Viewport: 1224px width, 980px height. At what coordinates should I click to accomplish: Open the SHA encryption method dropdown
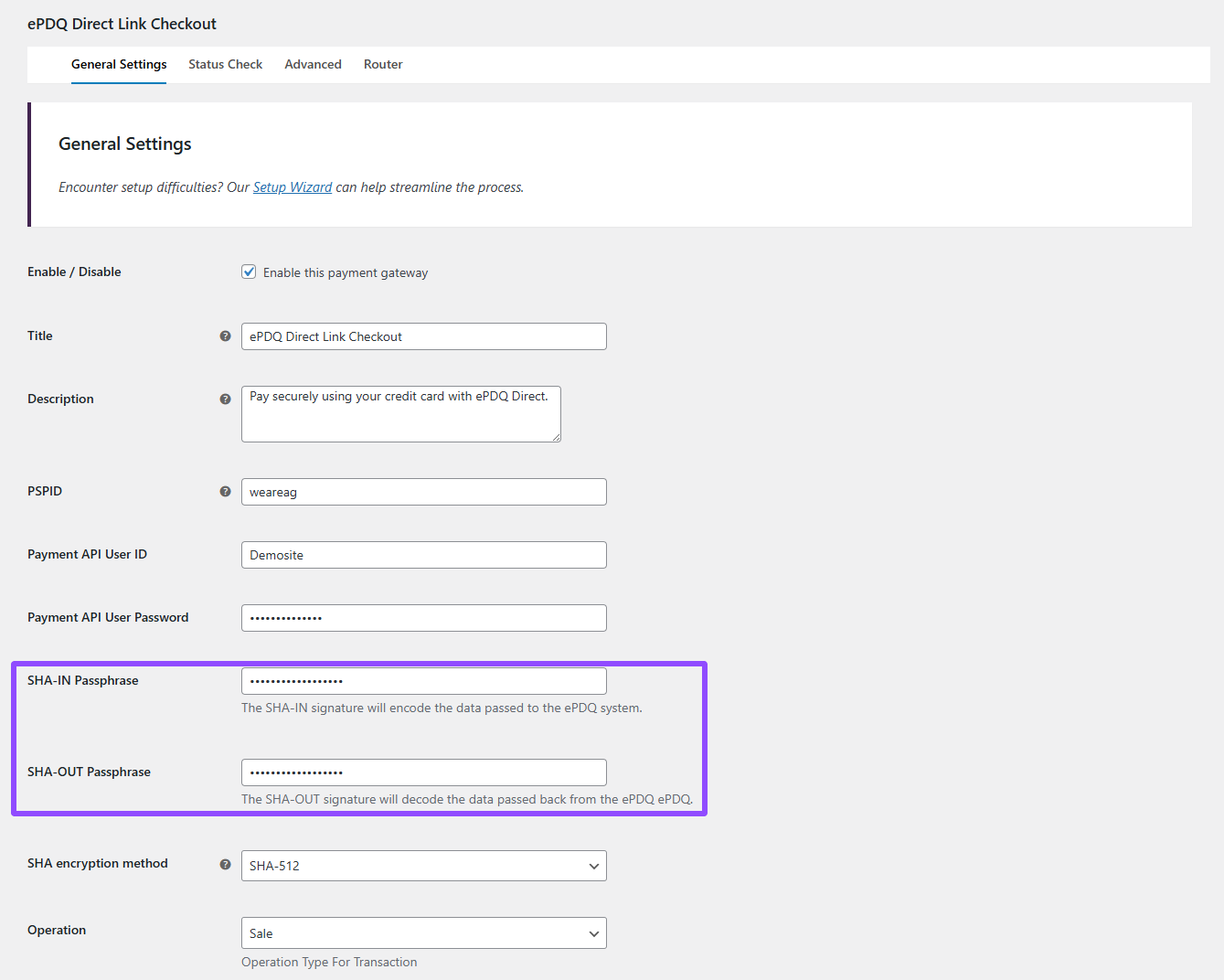424,866
